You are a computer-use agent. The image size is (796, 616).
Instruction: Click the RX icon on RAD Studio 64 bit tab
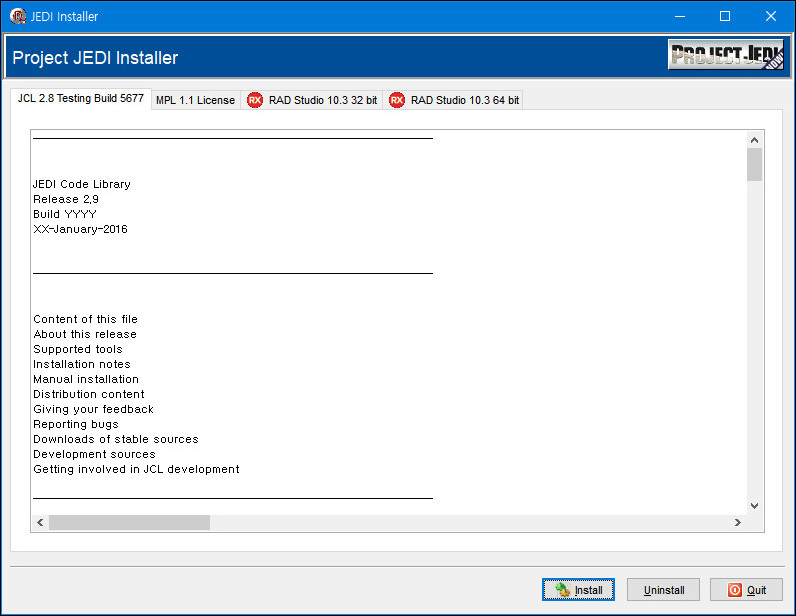tap(397, 100)
